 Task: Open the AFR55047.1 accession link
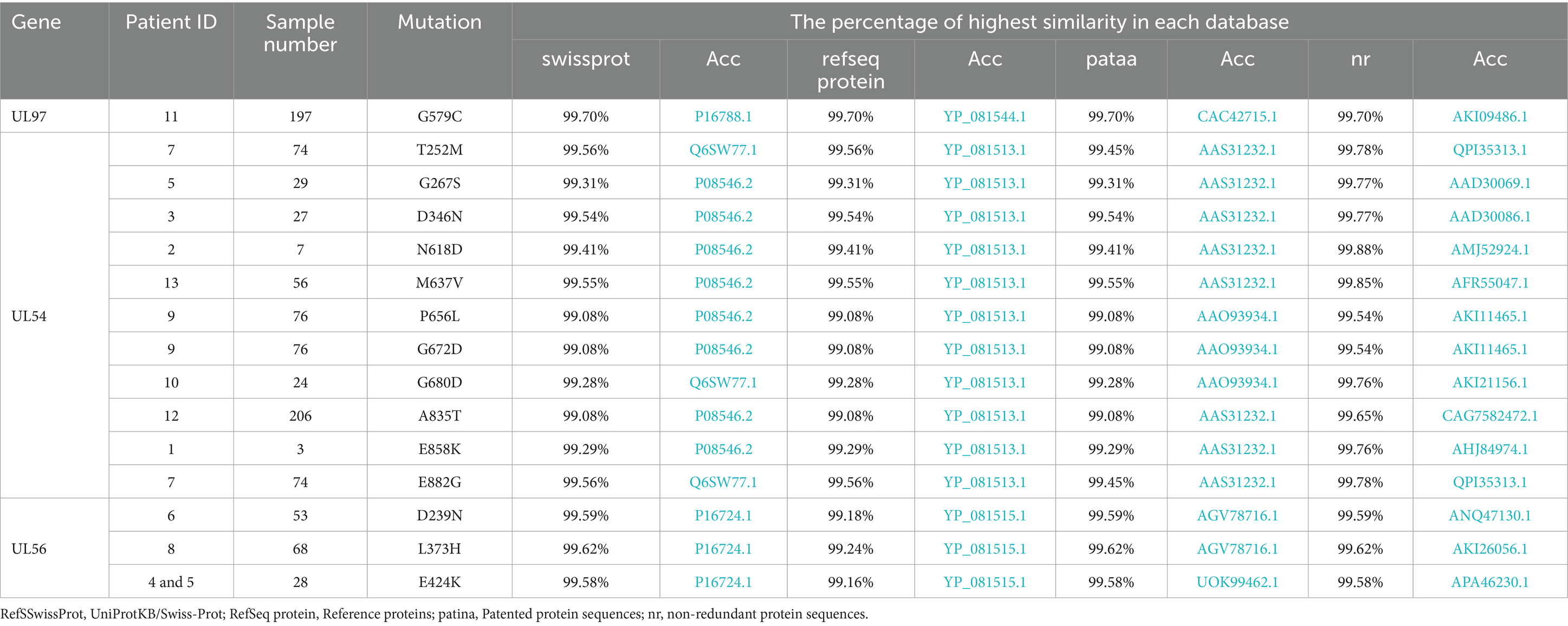click(x=1489, y=283)
